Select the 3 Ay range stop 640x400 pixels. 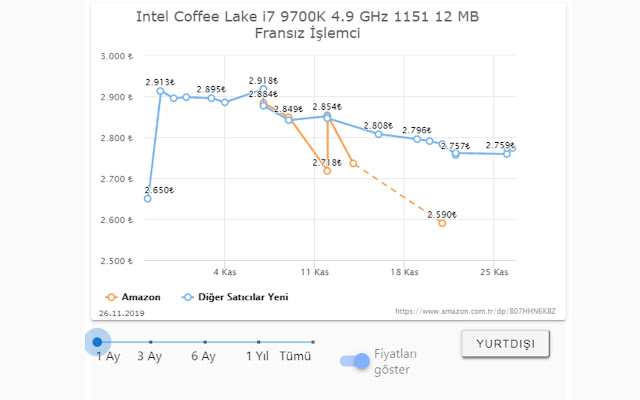tap(149, 342)
